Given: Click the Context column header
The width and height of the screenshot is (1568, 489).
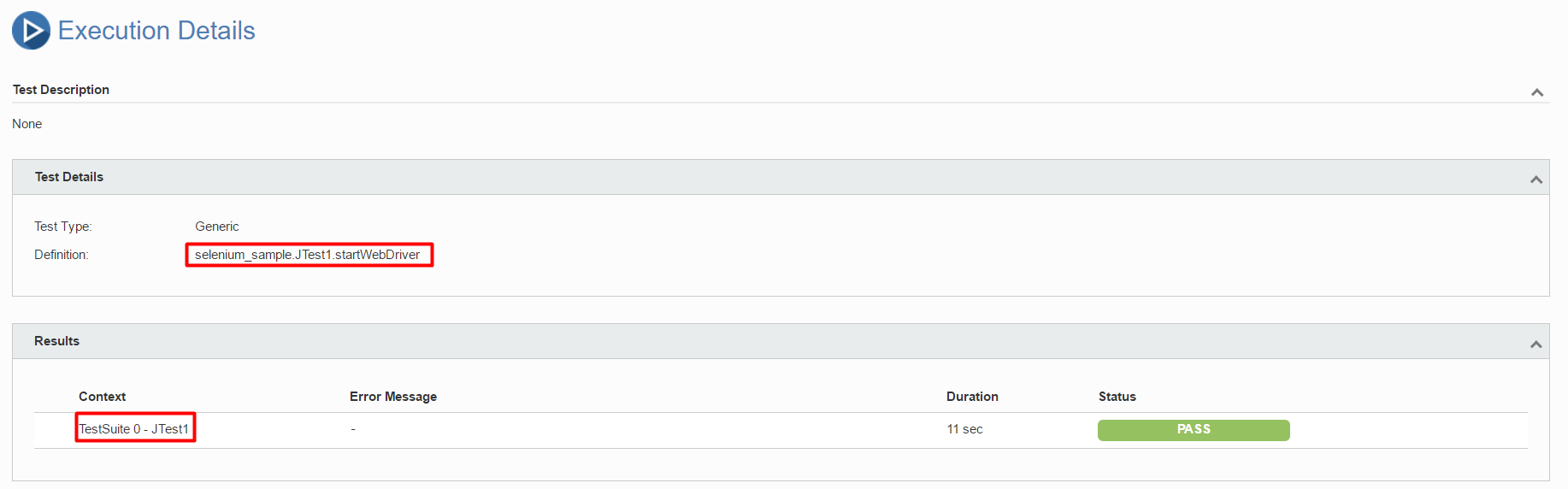Looking at the screenshot, I should tap(102, 397).
